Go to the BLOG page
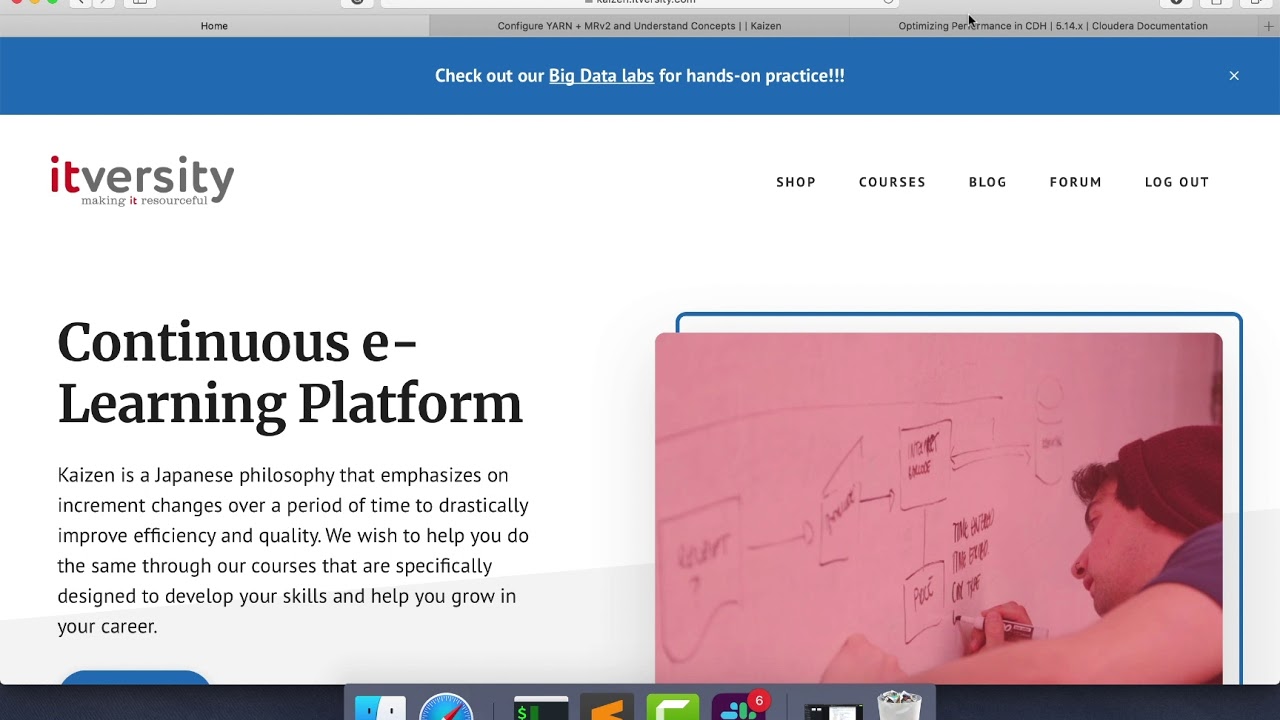1280x720 pixels. [x=987, y=182]
